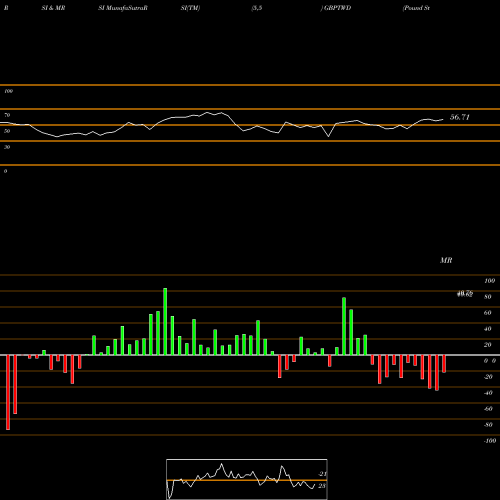Click the 'Pound St' header text
The image size is (500, 500).
pyautogui.click(x=416, y=8)
